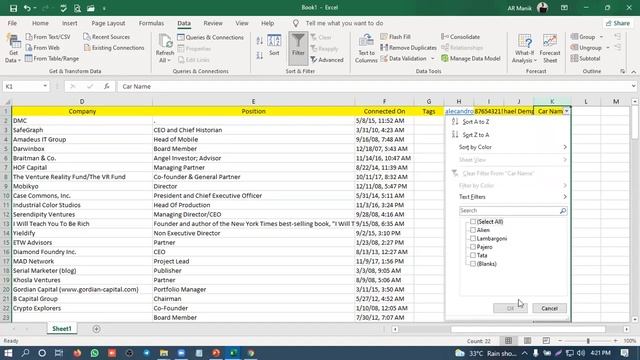Open the Name Box dropdown
The width and height of the screenshot is (640, 360).
pyautogui.click(x=45, y=86)
